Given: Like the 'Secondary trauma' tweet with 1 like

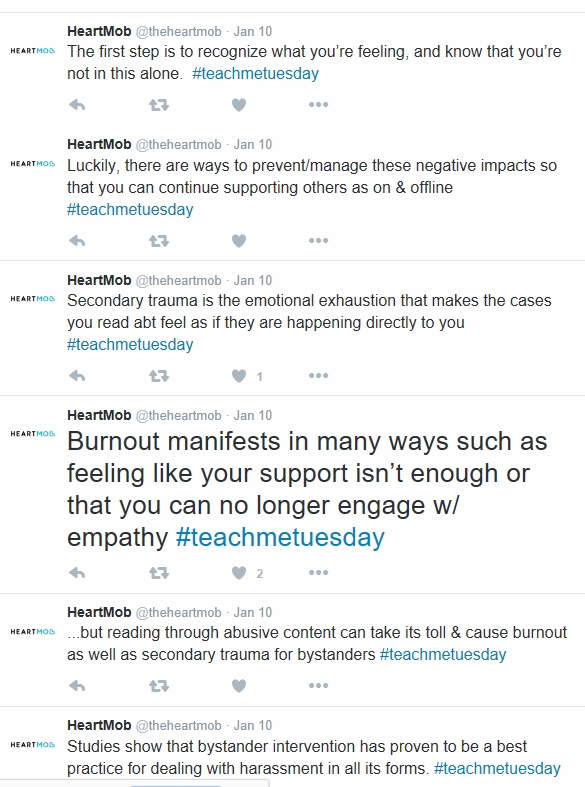Looking at the screenshot, I should coord(239,376).
